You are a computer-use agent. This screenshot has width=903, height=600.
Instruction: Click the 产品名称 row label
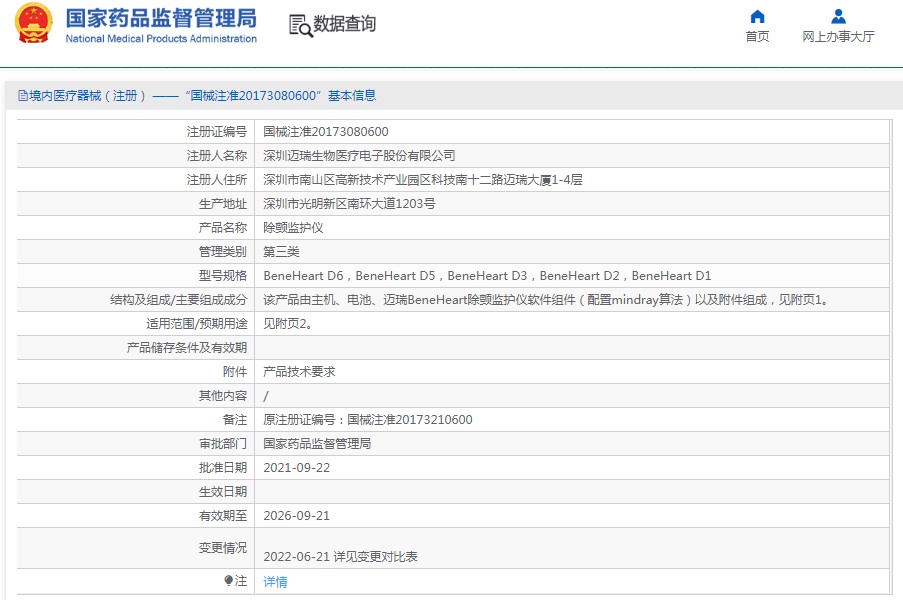pyautogui.click(x=223, y=228)
